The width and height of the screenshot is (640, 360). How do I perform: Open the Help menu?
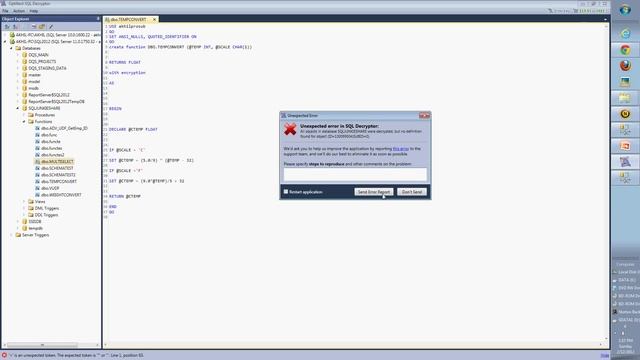point(33,11)
